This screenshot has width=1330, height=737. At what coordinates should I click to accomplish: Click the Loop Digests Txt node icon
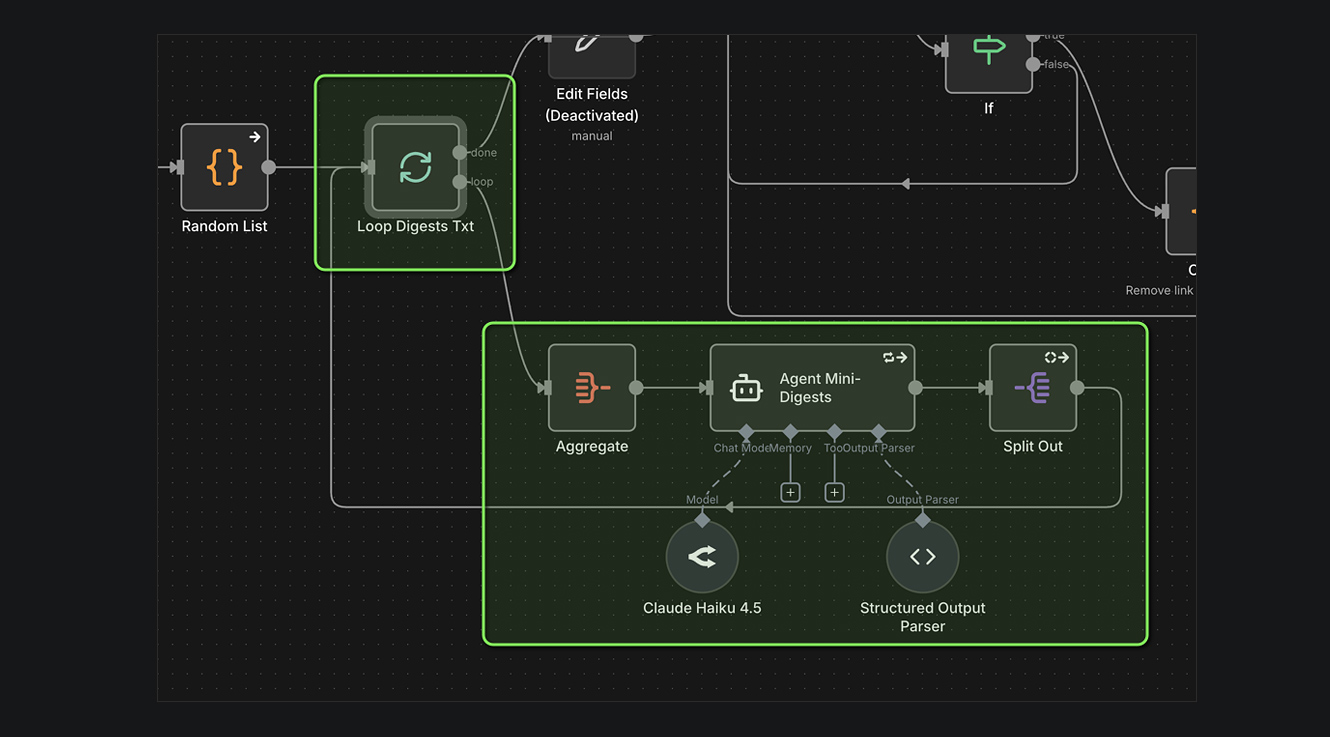click(x=415, y=167)
